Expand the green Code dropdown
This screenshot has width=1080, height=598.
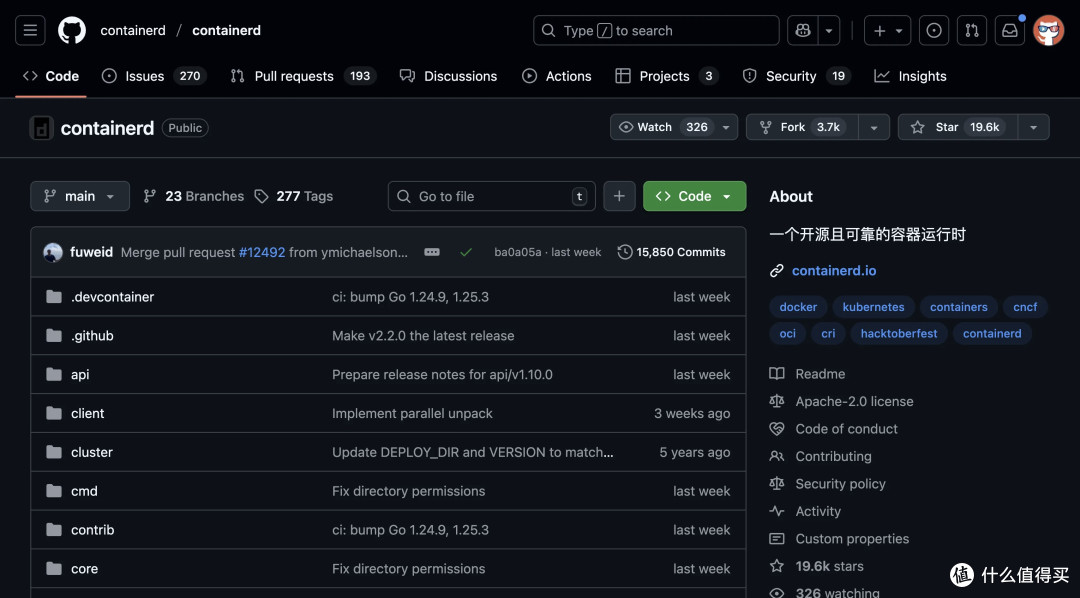(694, 196)
